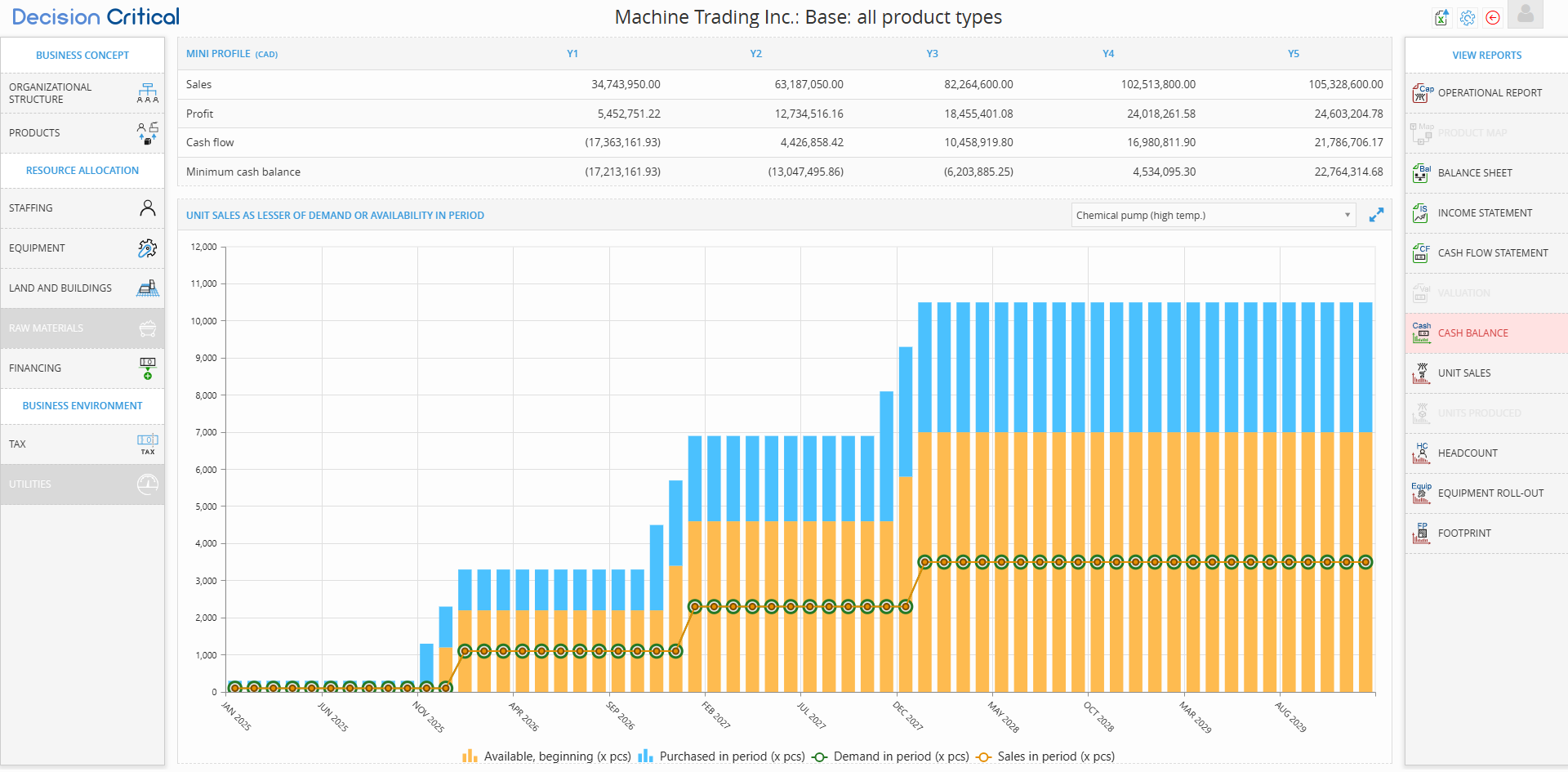
Task: Click the red back arrow icon
Action: point(1493,18)
